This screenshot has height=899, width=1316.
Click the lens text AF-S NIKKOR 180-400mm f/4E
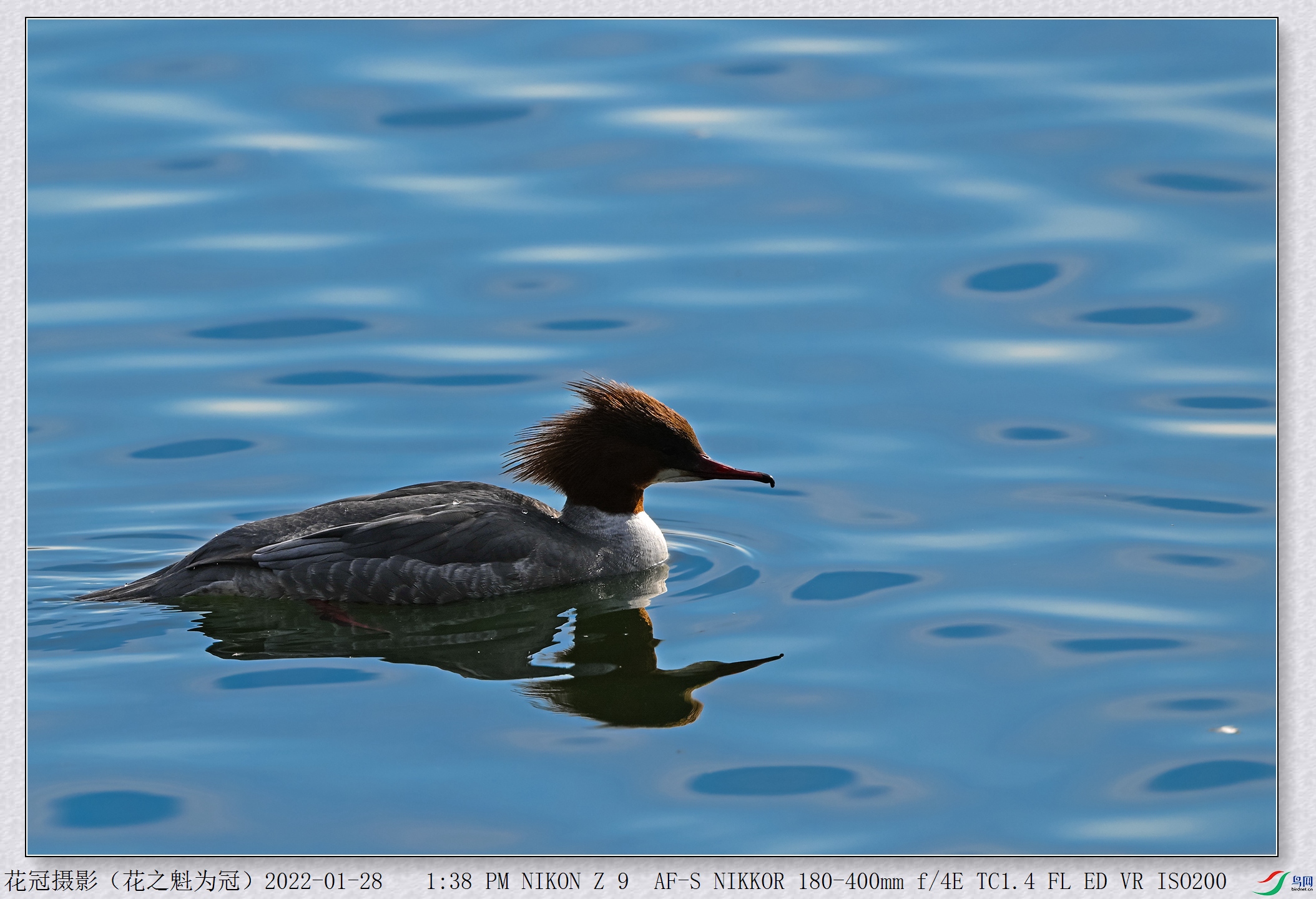[808, 882]
